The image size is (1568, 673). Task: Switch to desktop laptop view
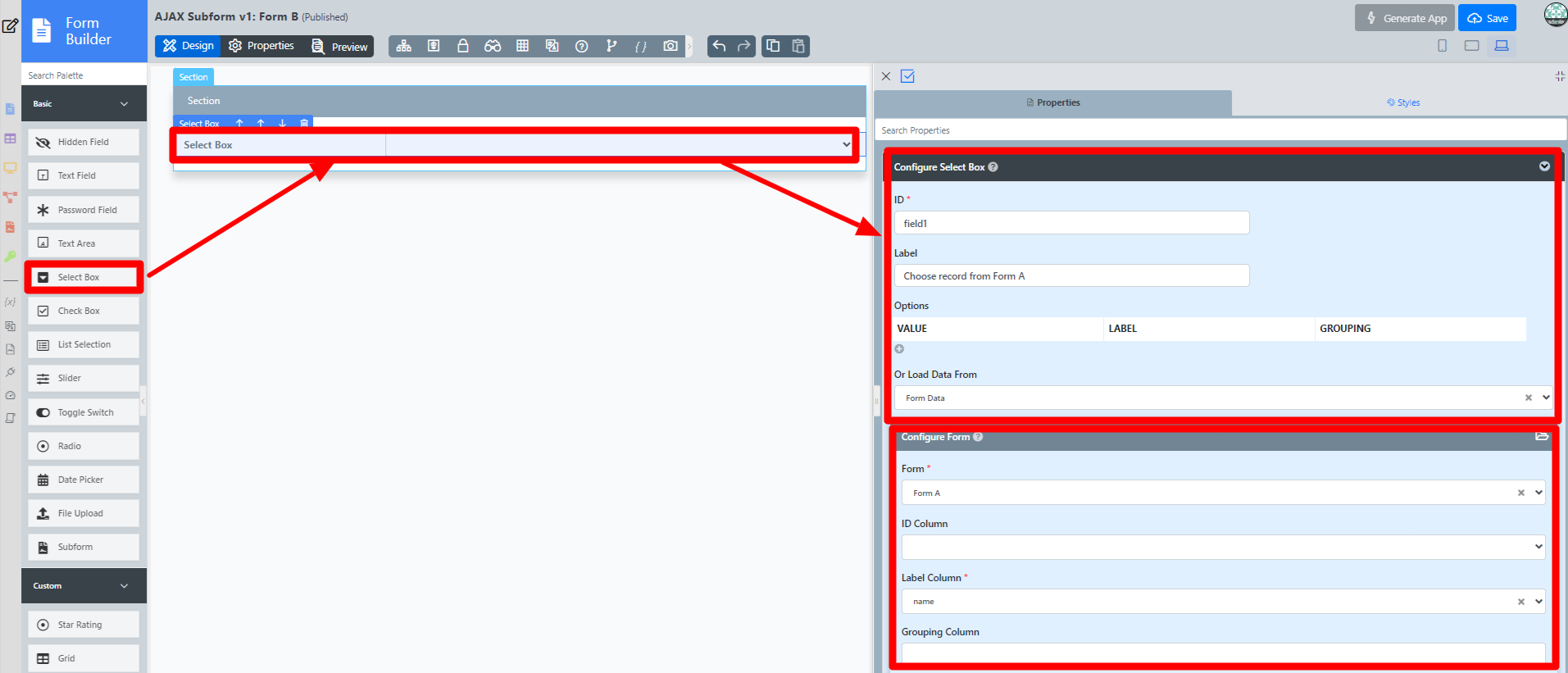click(1502, 46)
